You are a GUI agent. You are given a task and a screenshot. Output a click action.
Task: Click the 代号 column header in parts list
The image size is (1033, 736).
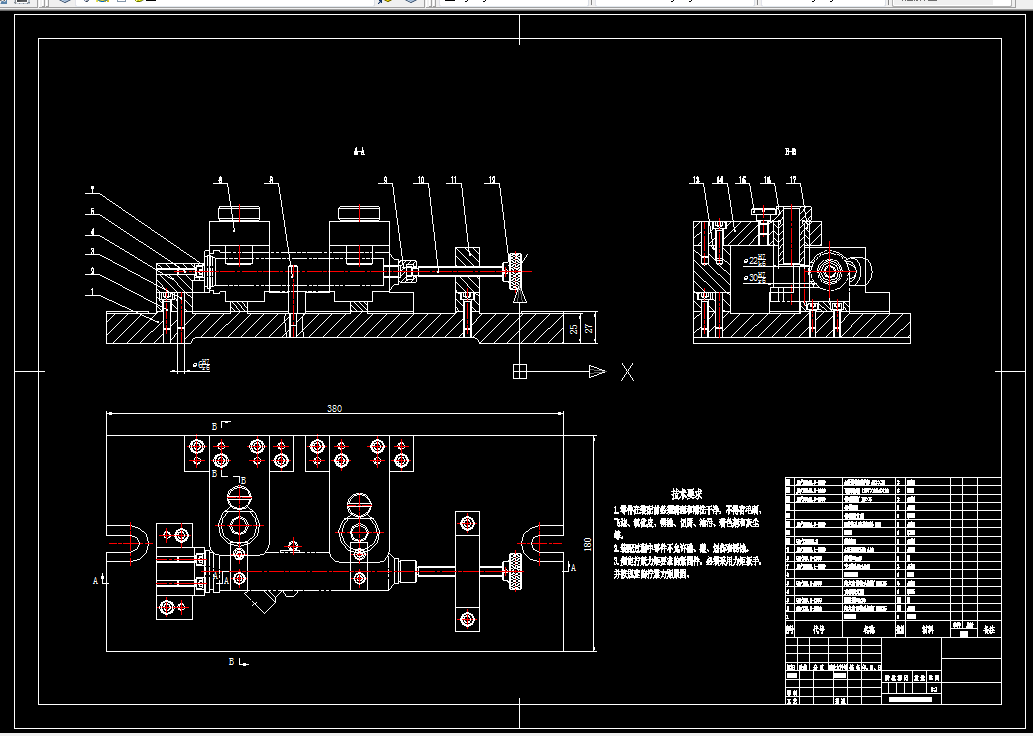click(818, 630)
